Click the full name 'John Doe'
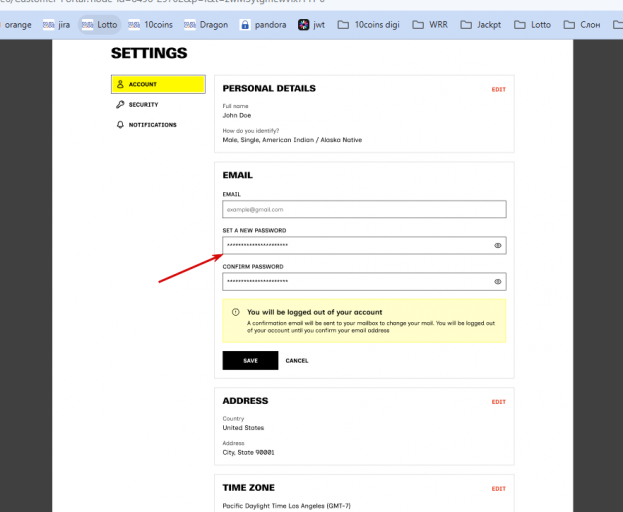Image resolution: width=623 pixels, height=512 pixels. pyautogui.click(x=237, y=115)
